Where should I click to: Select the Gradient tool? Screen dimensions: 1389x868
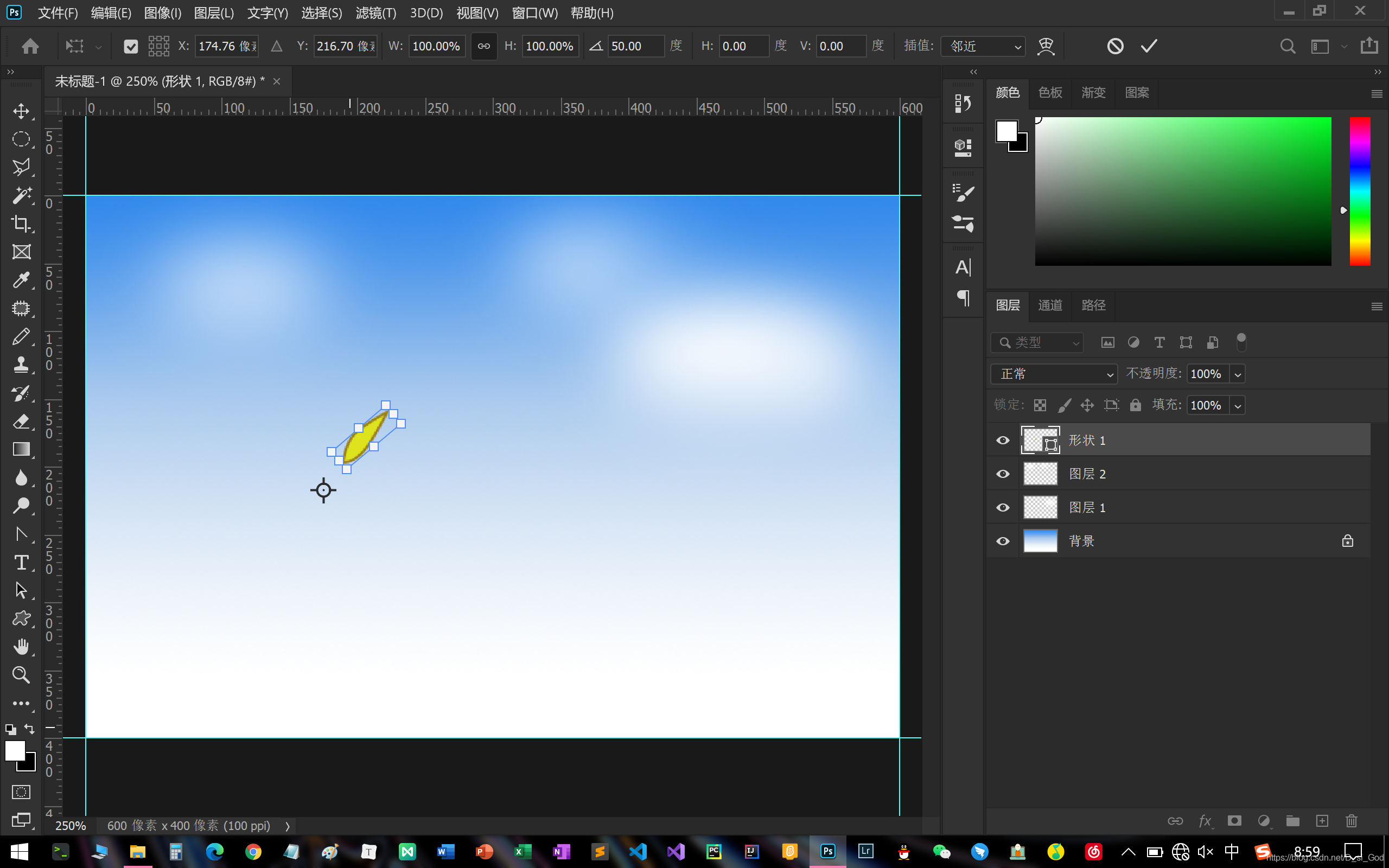pos(21,449)
